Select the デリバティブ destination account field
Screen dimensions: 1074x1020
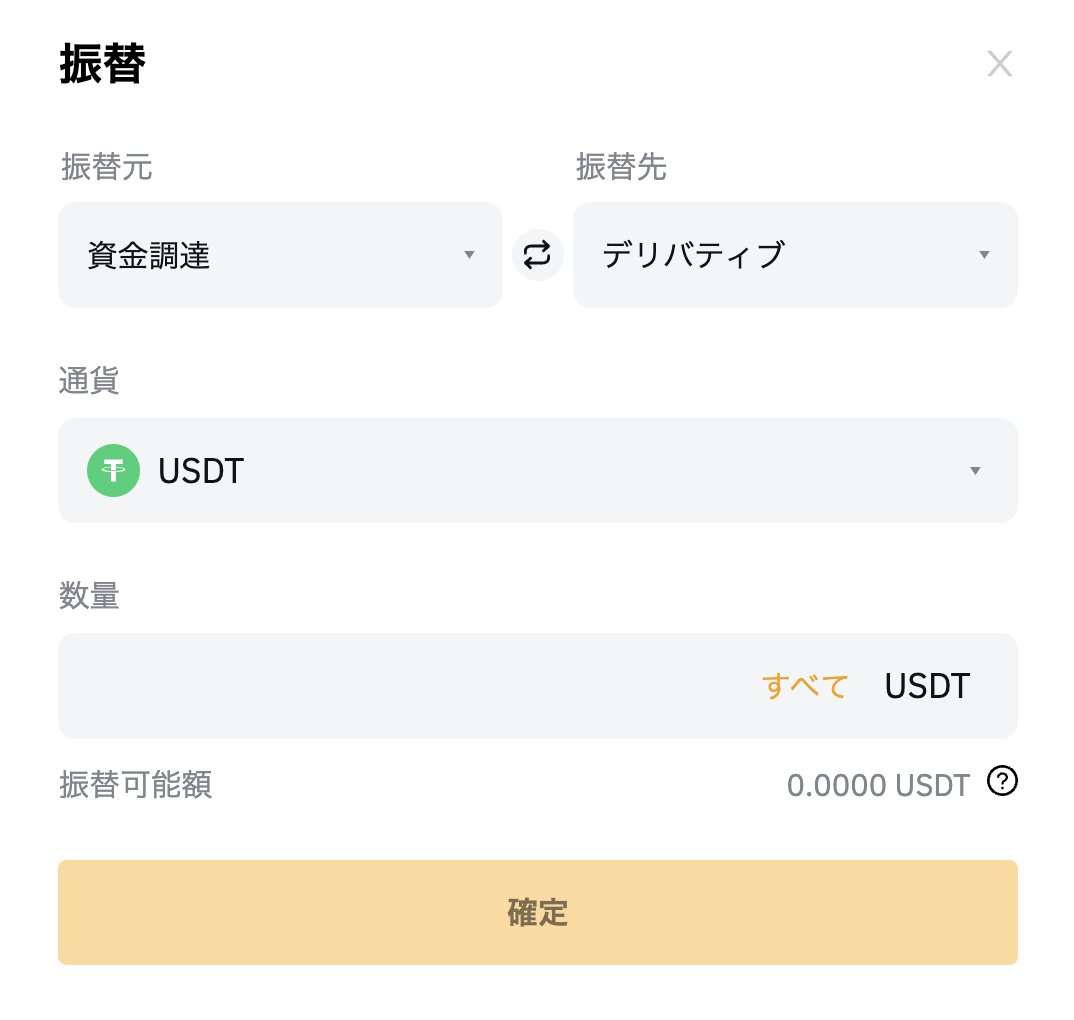[x=795, y=255]
